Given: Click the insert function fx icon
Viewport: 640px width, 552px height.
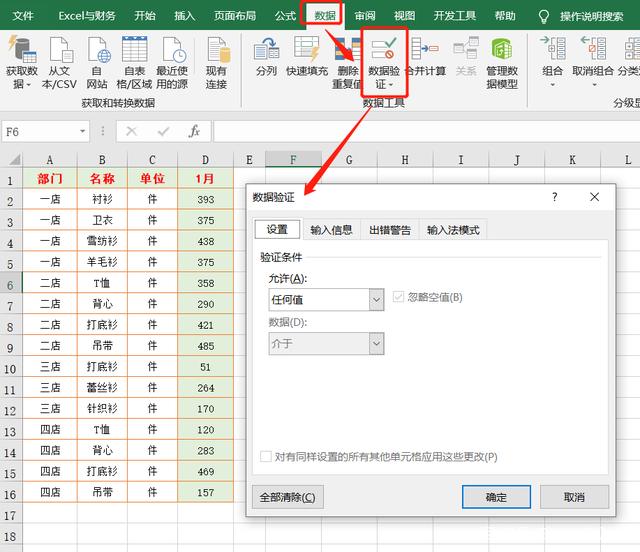Looking at the screenshot, I should [x=195, y=131].
